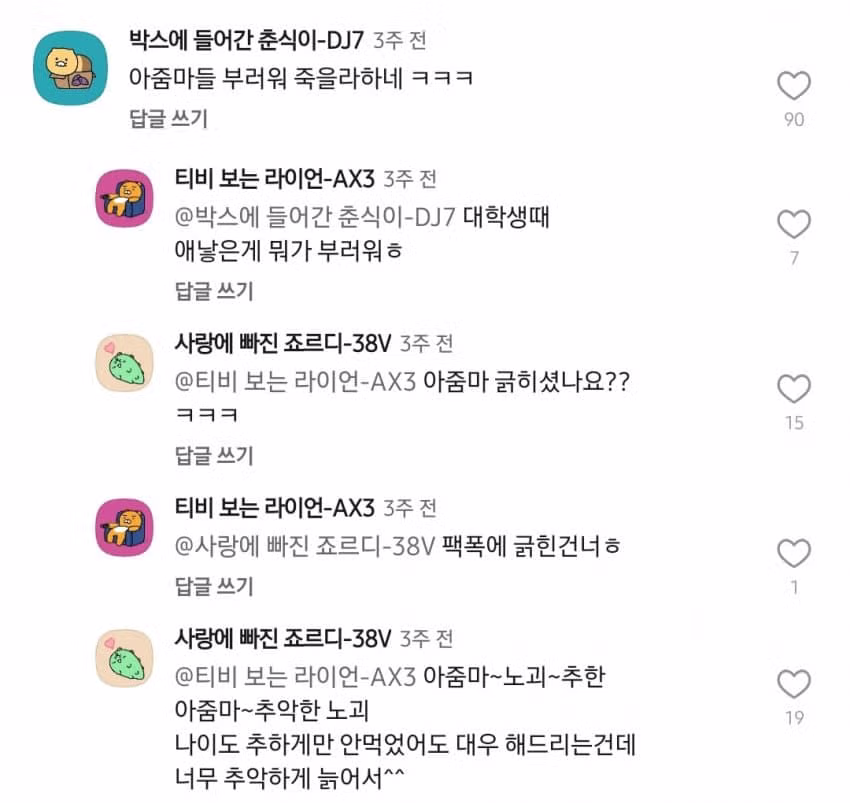Click 사랑에 빠진 죠르디-38V's green character avatar
This screenshot has height=803, width=850.
(x=124, y=362)
